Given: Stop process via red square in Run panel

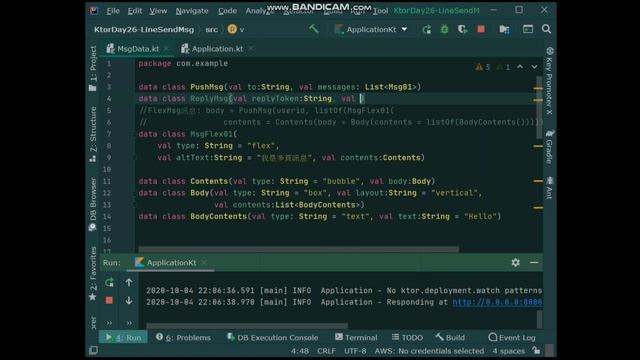Looking at the screenshot, I should pyautogui.click(x=109, y=300).
